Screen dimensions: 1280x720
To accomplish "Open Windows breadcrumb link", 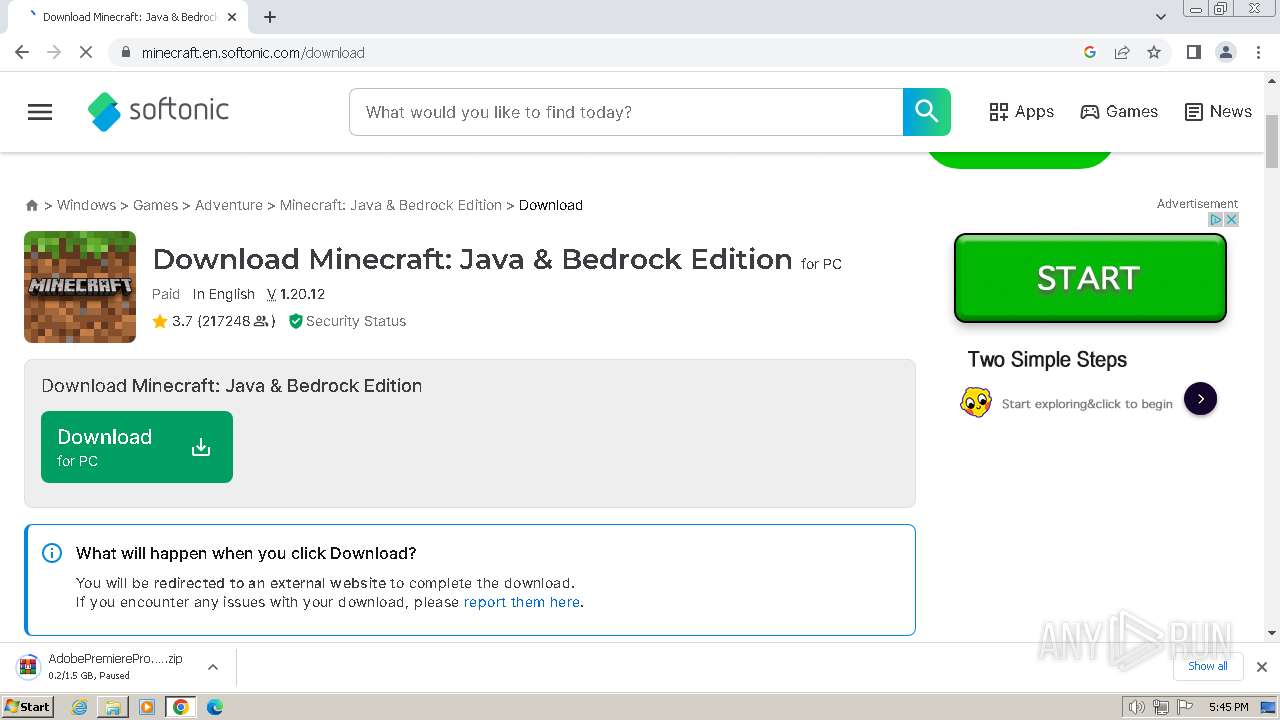I will tap(86, 205).
